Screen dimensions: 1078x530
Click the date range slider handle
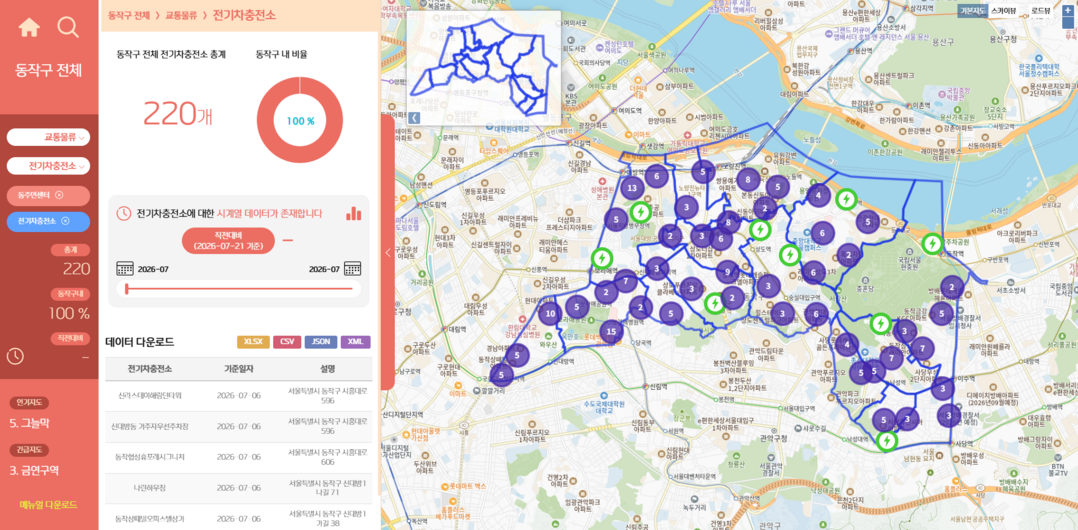126,289
